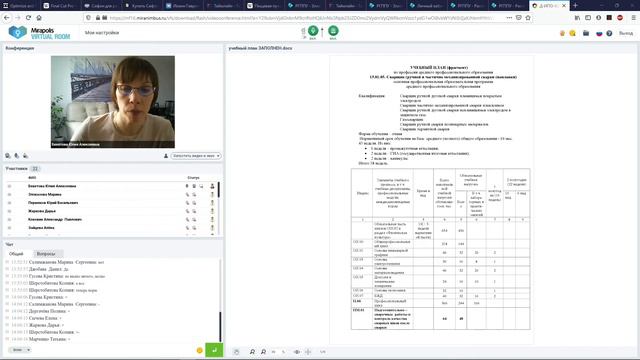Click the browser back arrow
Viewport: 640px width, 360px height.
point(7,18)
